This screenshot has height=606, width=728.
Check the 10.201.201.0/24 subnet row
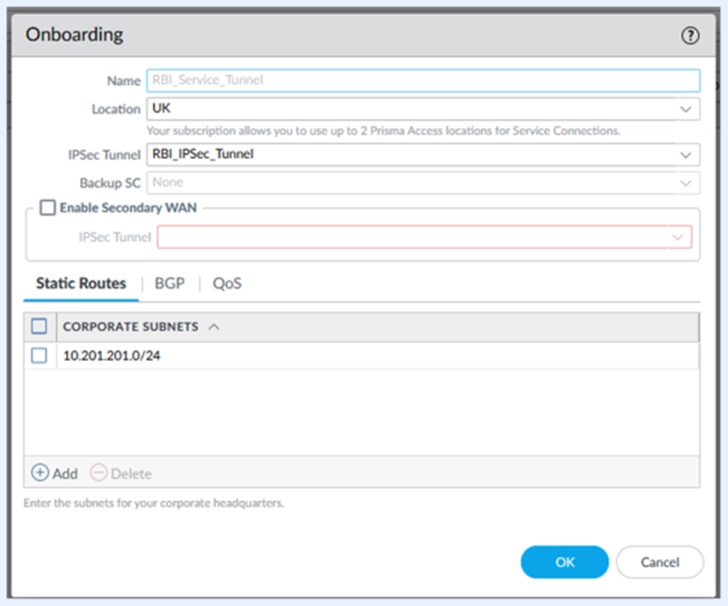(40, 355)
